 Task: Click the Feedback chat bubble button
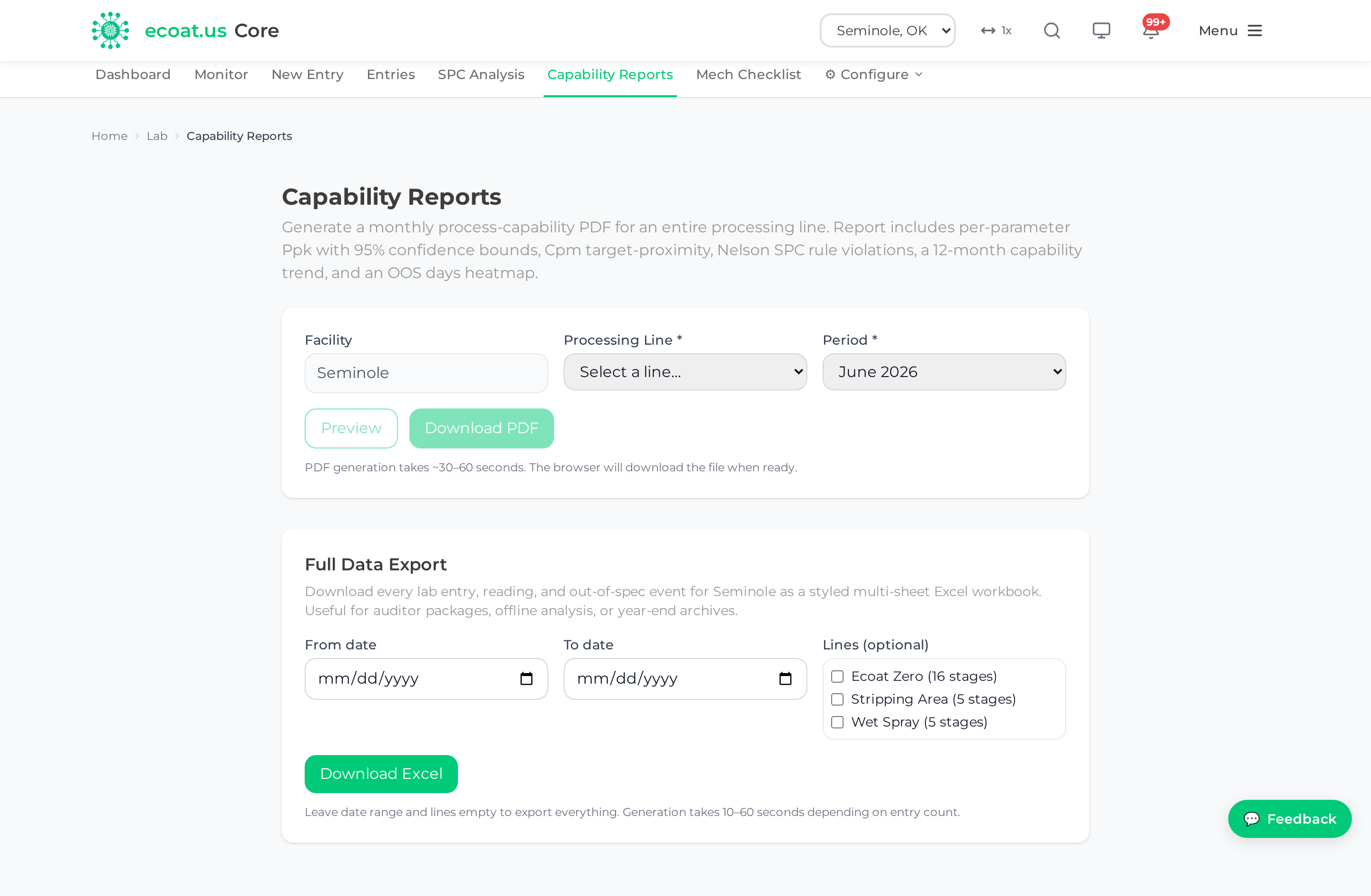point(1289,818)
